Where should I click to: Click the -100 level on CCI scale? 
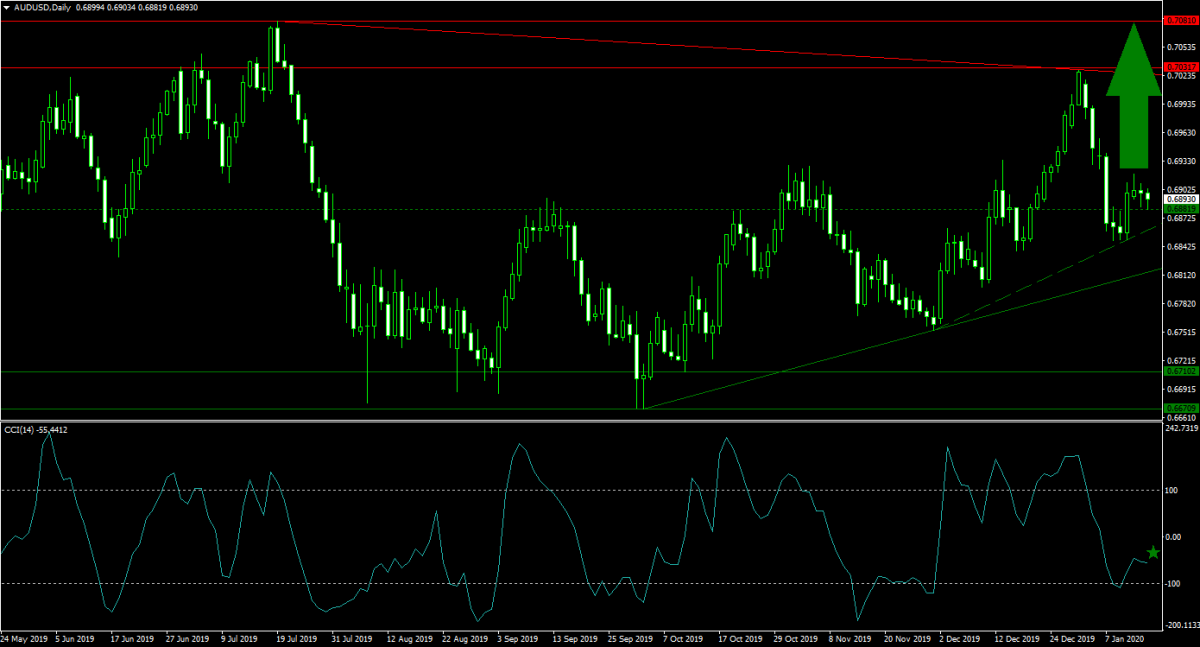point(1172,583)
